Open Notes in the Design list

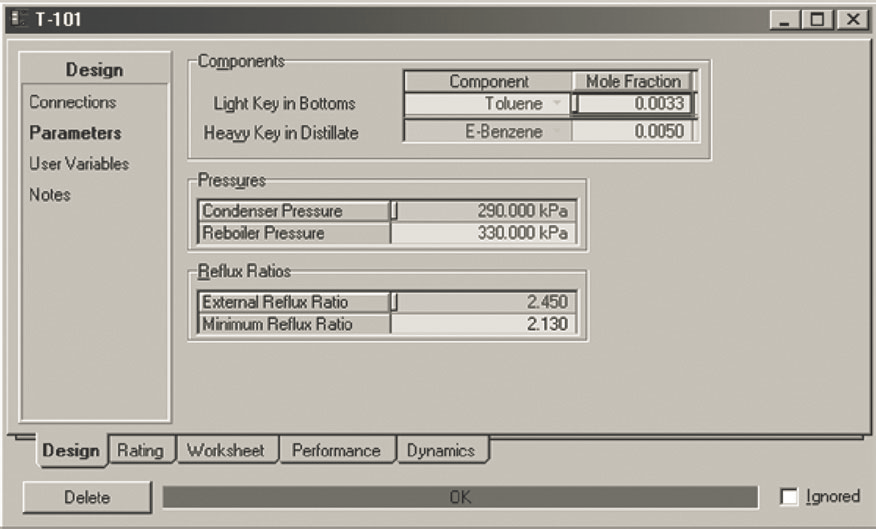(x=50, y=195)
